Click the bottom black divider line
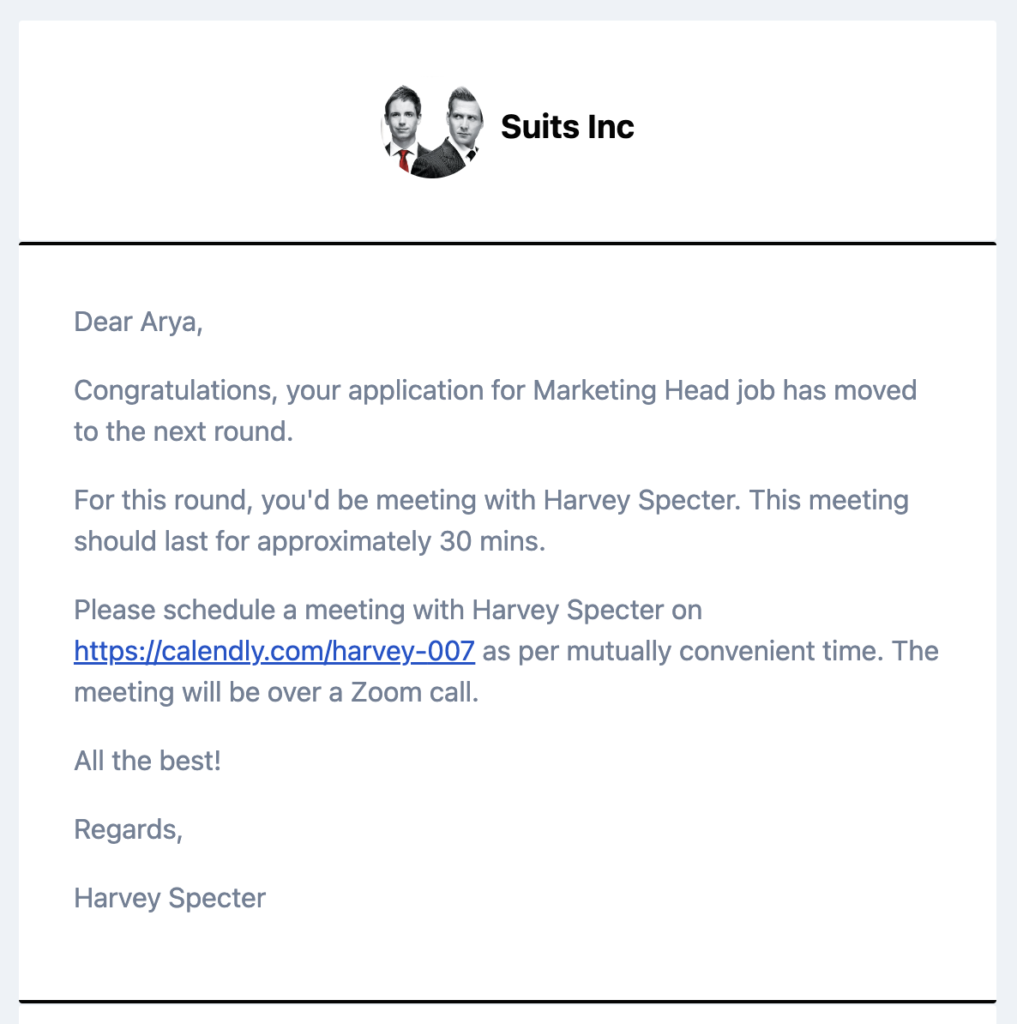 [x=508, y=1001]
